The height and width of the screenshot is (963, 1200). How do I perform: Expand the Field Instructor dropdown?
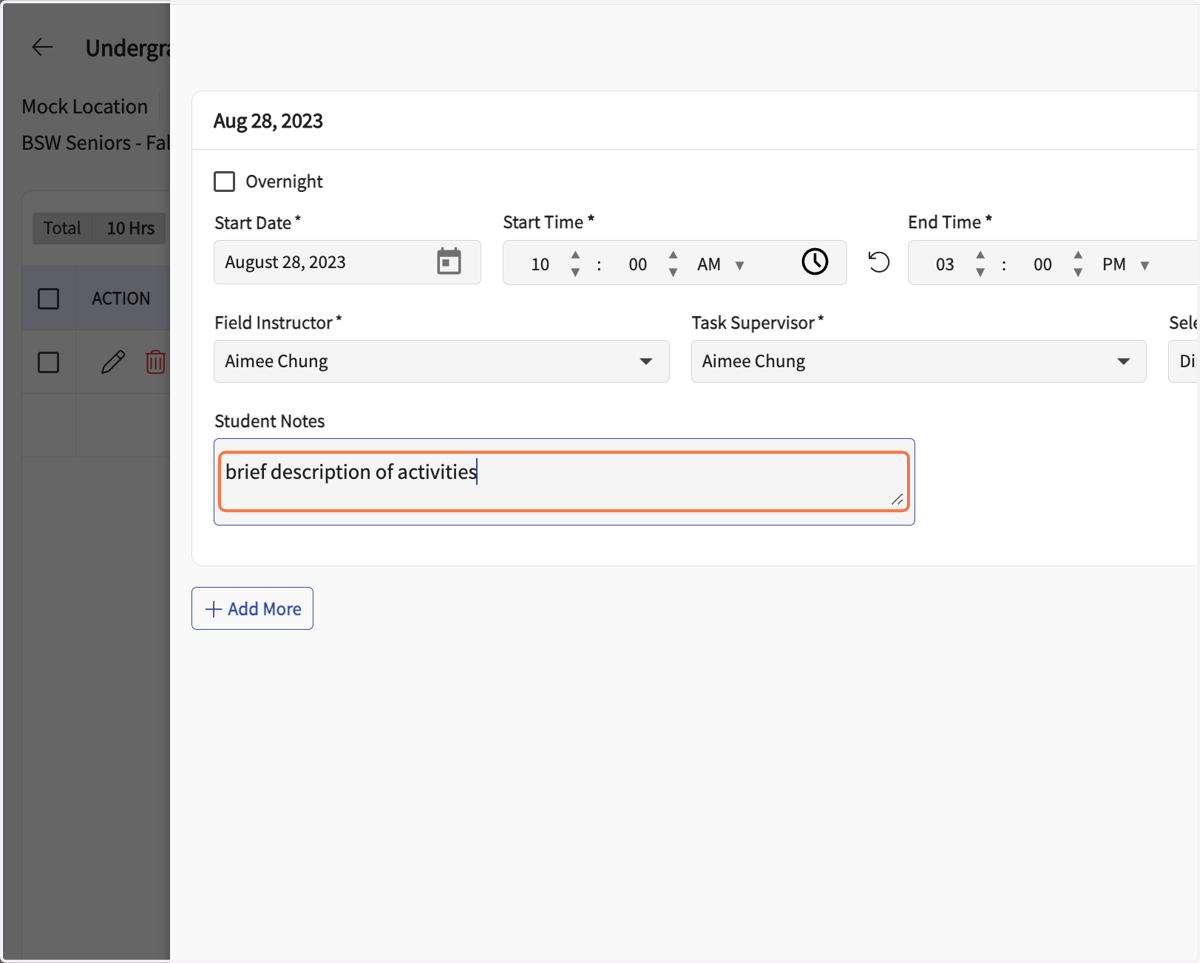[x=441, y=361]
